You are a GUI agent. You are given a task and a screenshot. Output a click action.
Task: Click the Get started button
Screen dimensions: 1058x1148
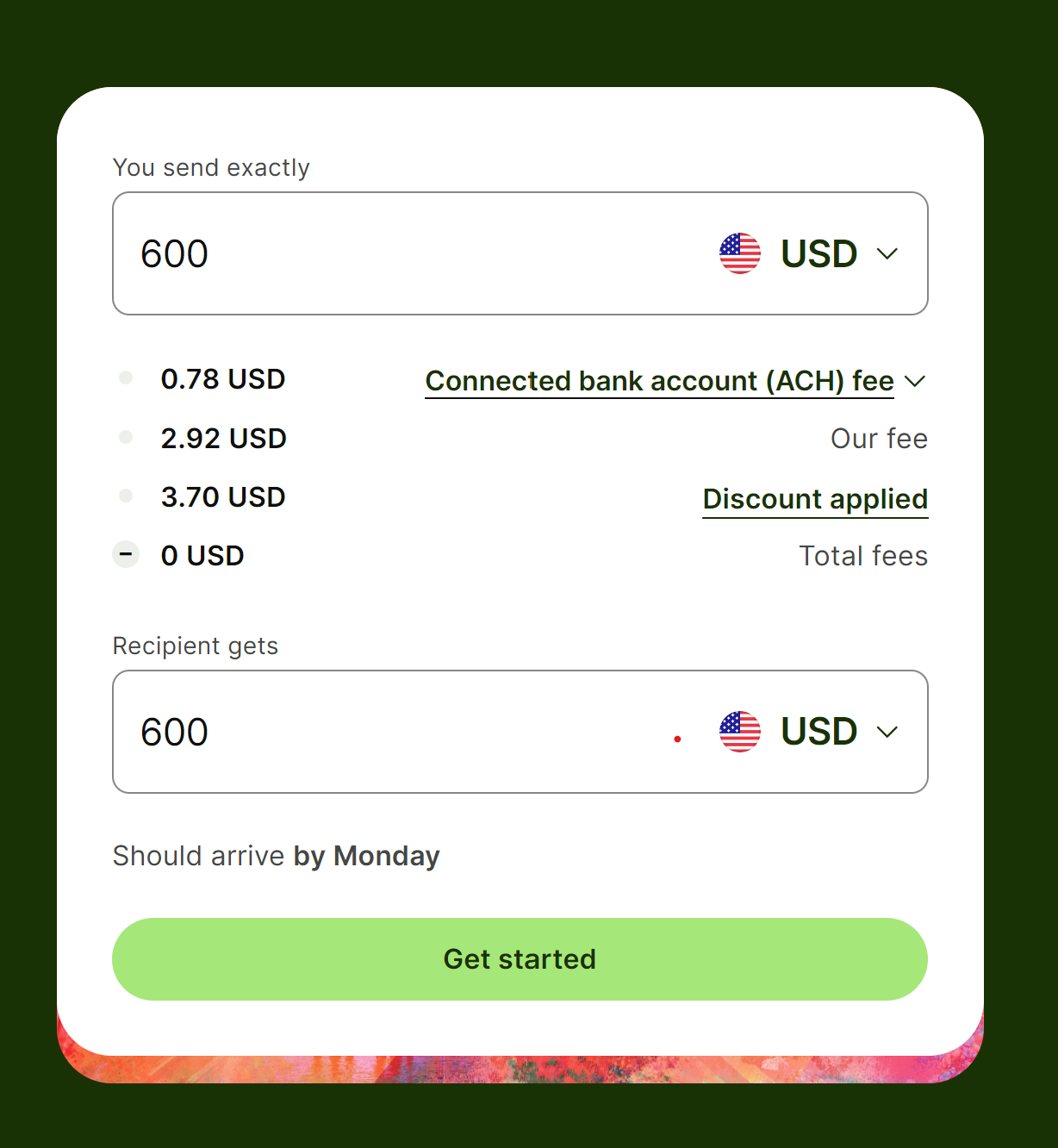point(520,959)
